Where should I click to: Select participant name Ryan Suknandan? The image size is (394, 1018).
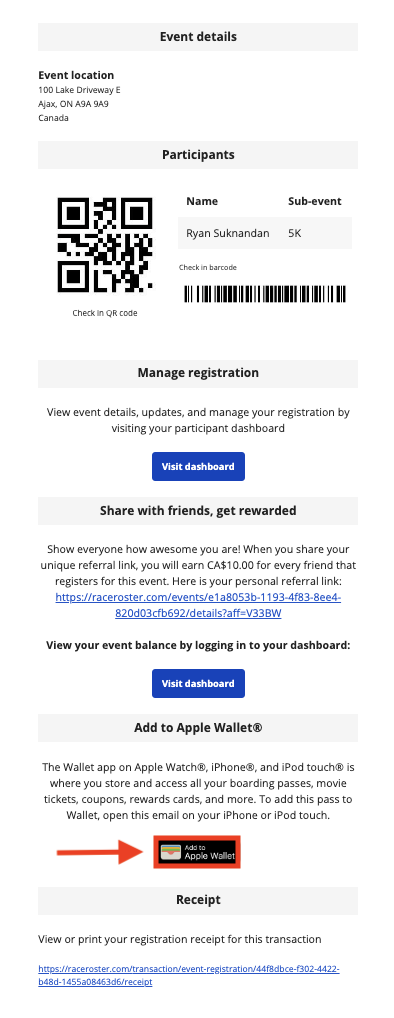coord(228,233)
